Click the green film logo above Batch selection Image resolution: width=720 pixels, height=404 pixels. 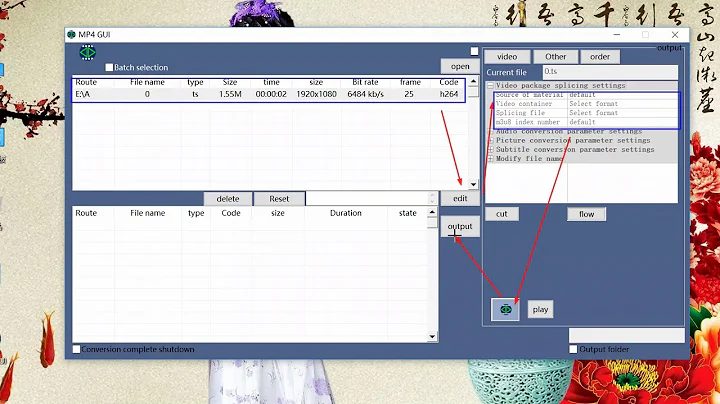point(87,52)
